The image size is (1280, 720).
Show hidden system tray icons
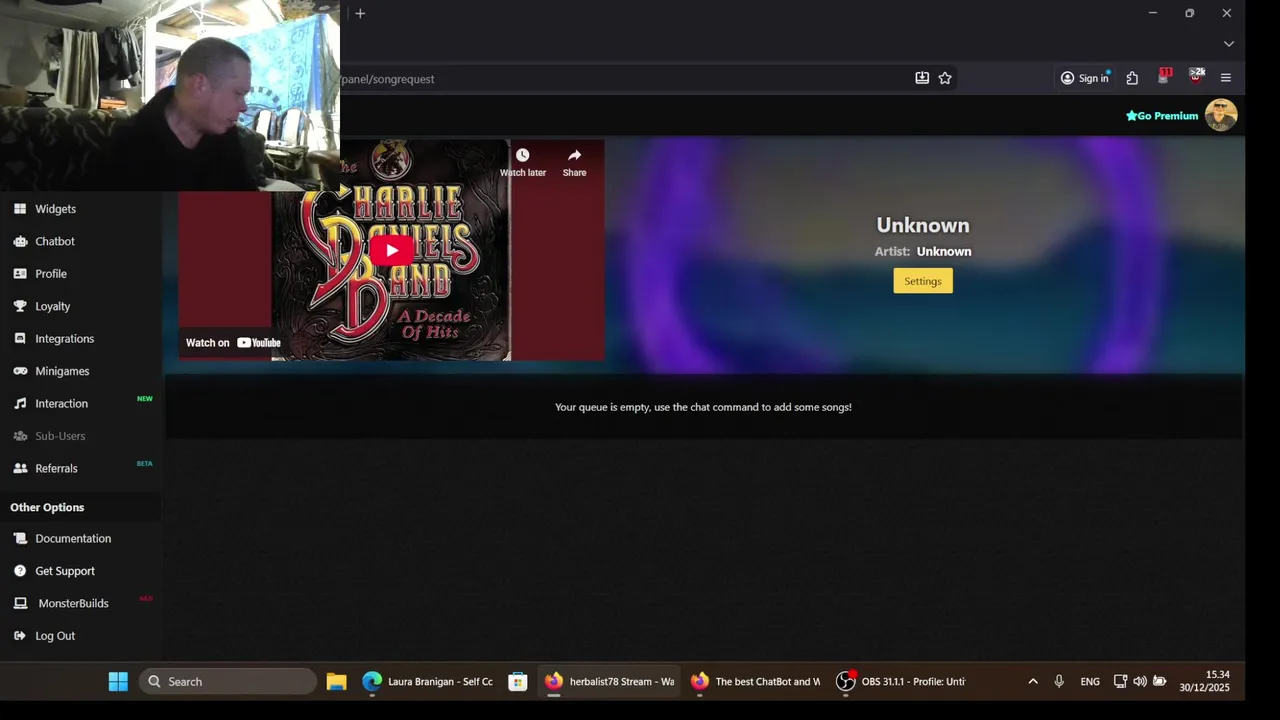(1033, 682)
